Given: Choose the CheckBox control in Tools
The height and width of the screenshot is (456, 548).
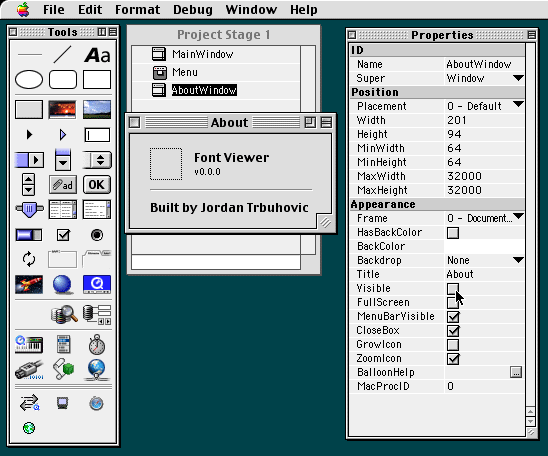Looking at the screenshot, I should tap(63, 235).
